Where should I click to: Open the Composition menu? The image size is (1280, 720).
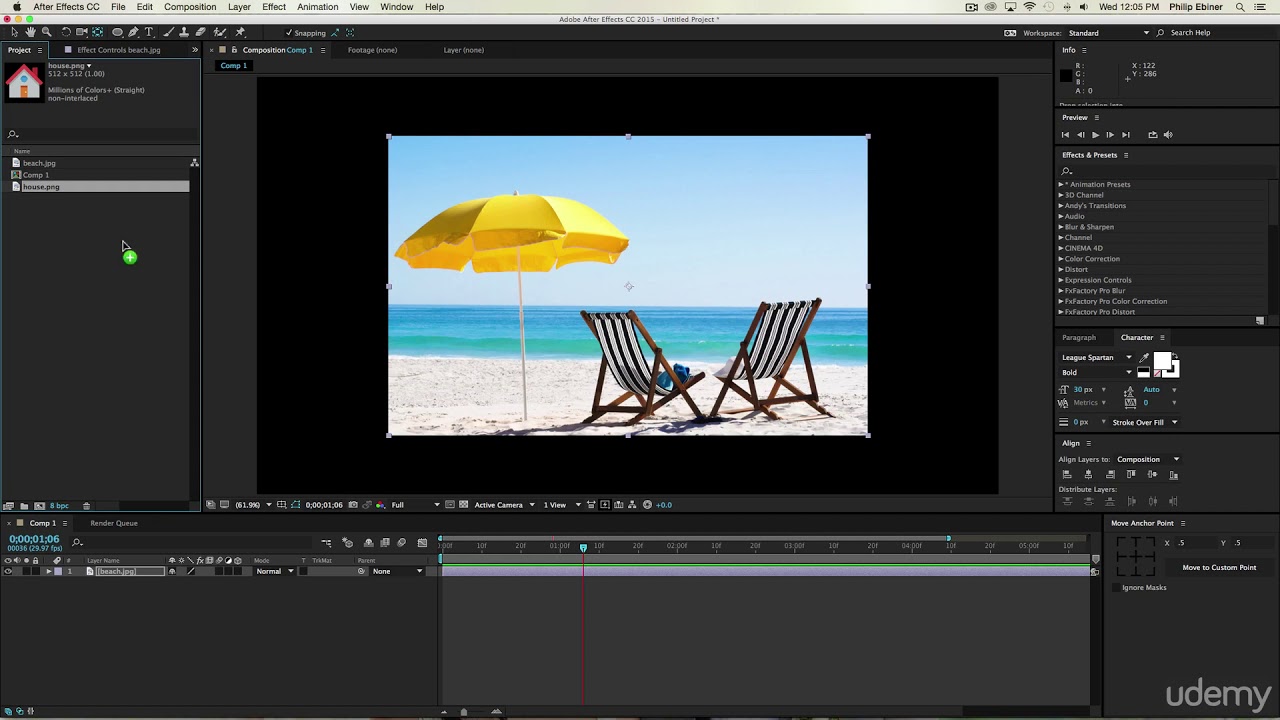[x=190, y=7]
